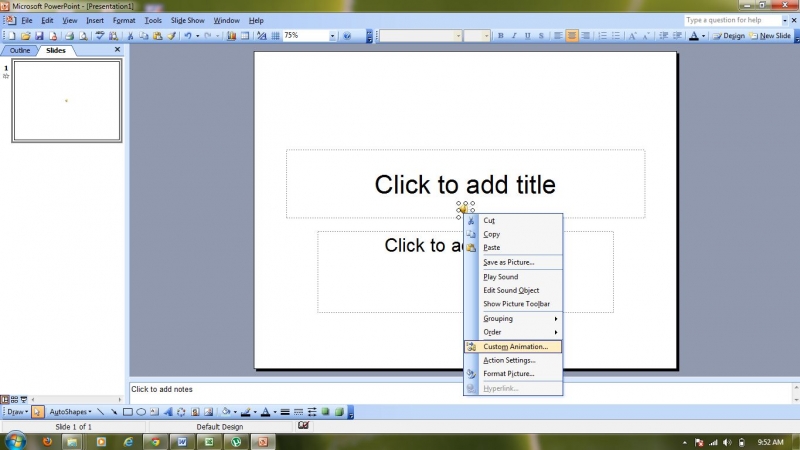Viewport: 800px width, 450px height.
Task: Select the Rectangle drawing tool
Action: tap(127, 412)
